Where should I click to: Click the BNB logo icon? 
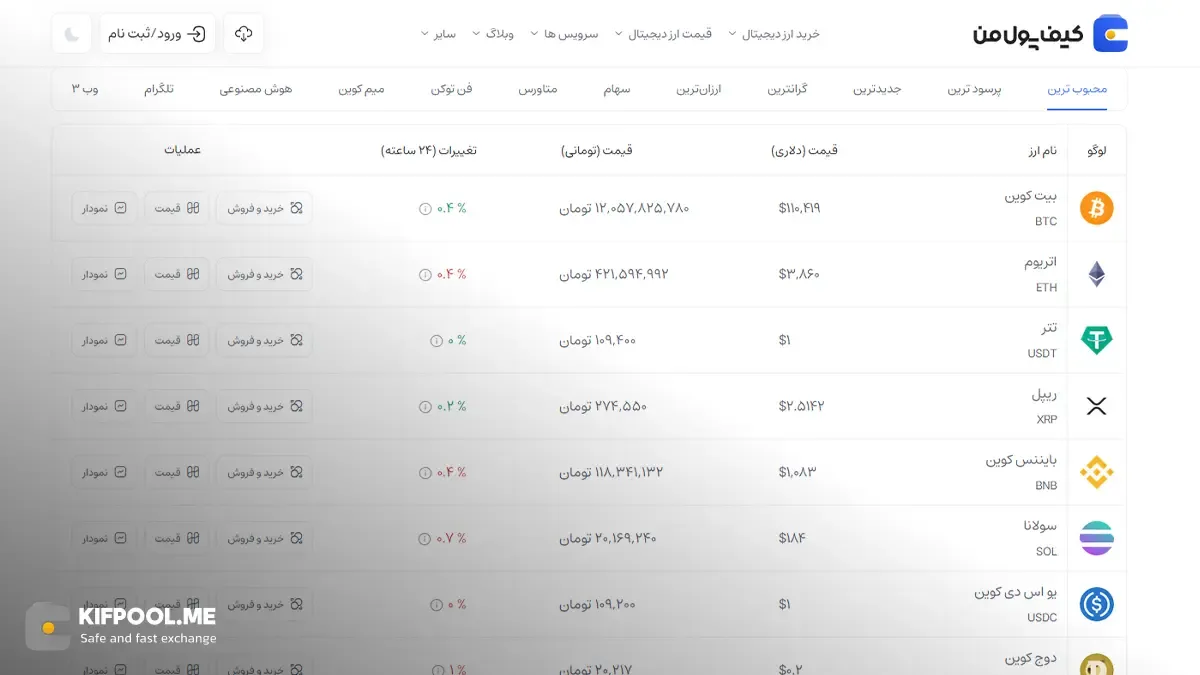coord(1096,472)
